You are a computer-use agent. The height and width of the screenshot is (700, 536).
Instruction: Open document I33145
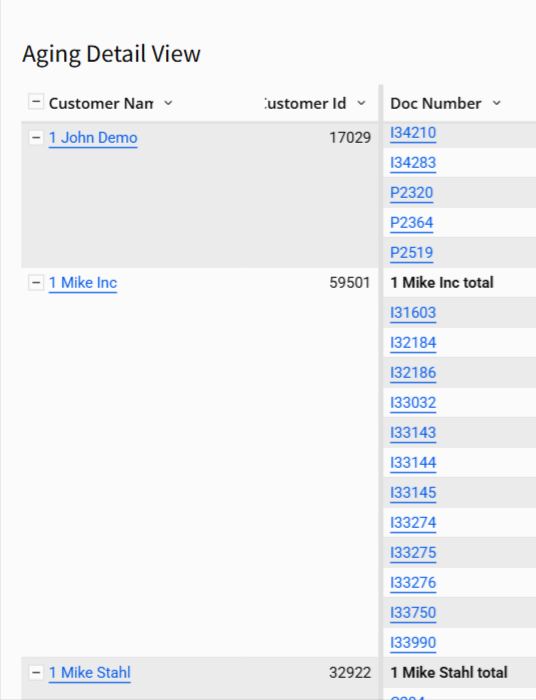point(413,492)
